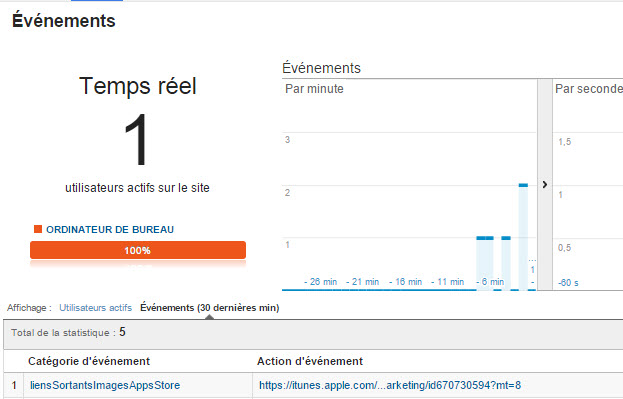Click the -60 s axis label
Image resolution: width=623 pixels, height=399 pixels.
[568, 283]
